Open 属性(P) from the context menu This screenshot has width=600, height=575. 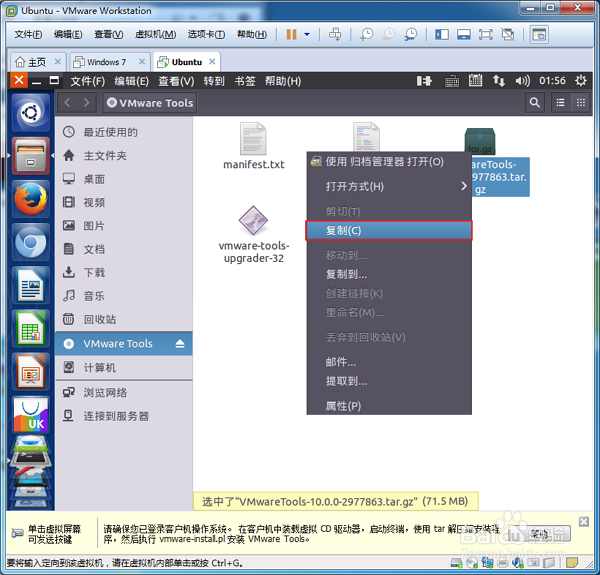tap(389, 406)
